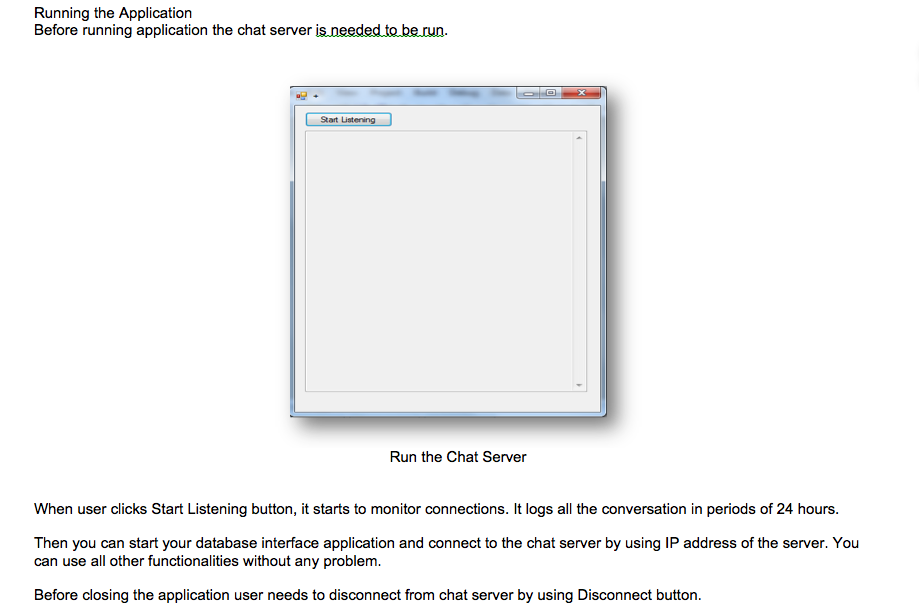Click the vertical scrollbar track of the log
The height and width of the screenshot is (615, 919).
pyautogui.click(x=578, y=260)
